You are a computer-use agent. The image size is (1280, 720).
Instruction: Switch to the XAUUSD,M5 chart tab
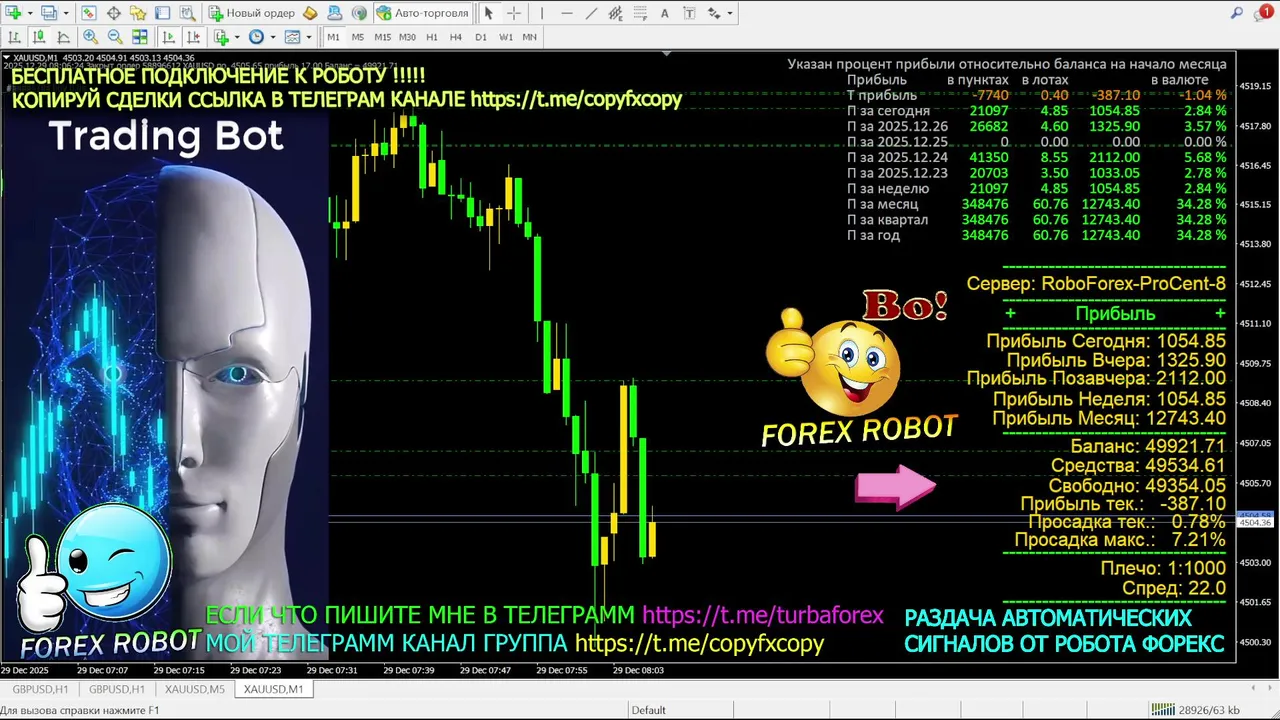[195, 689]
